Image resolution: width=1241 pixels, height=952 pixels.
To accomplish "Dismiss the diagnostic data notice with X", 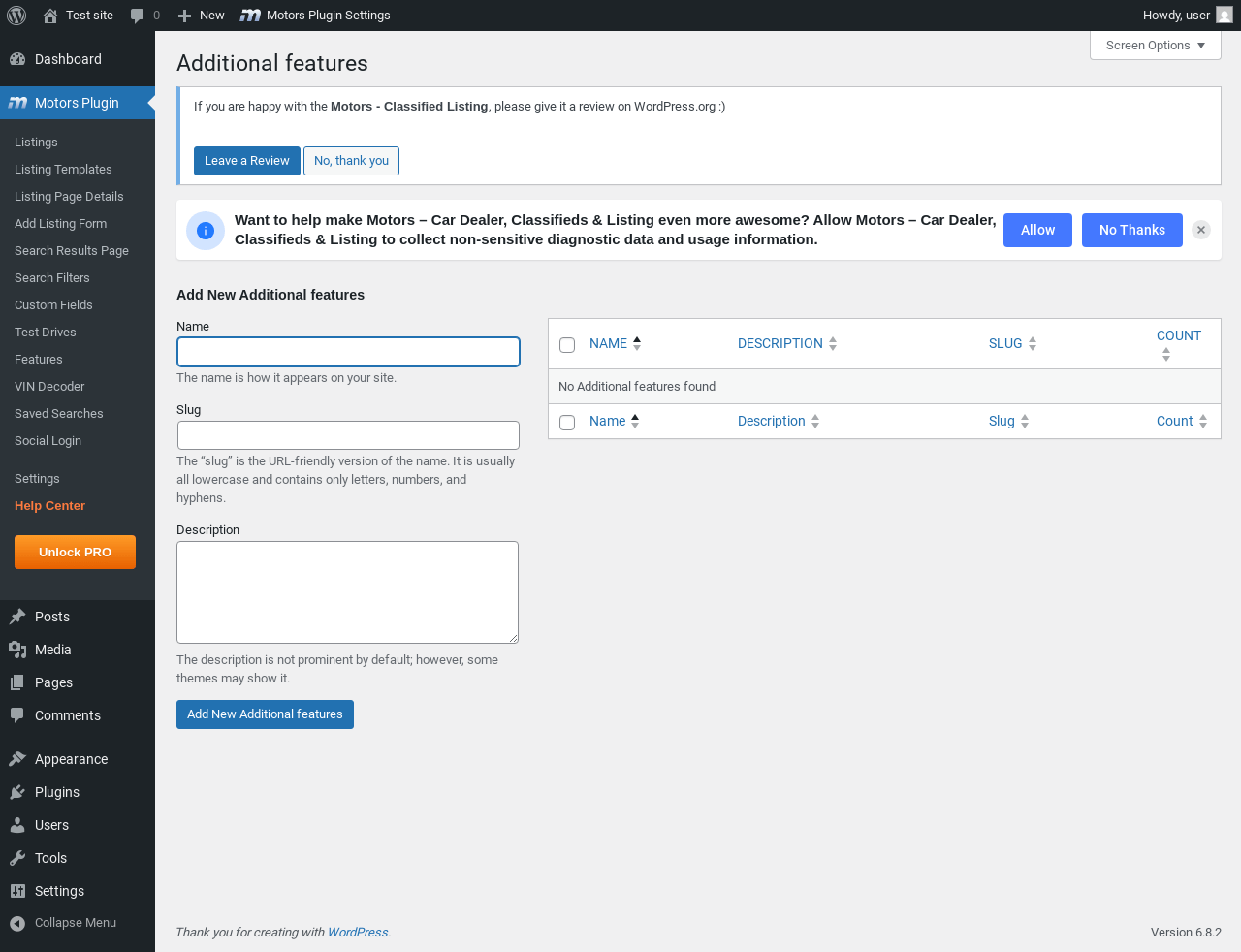I will tap(1201, 230).
